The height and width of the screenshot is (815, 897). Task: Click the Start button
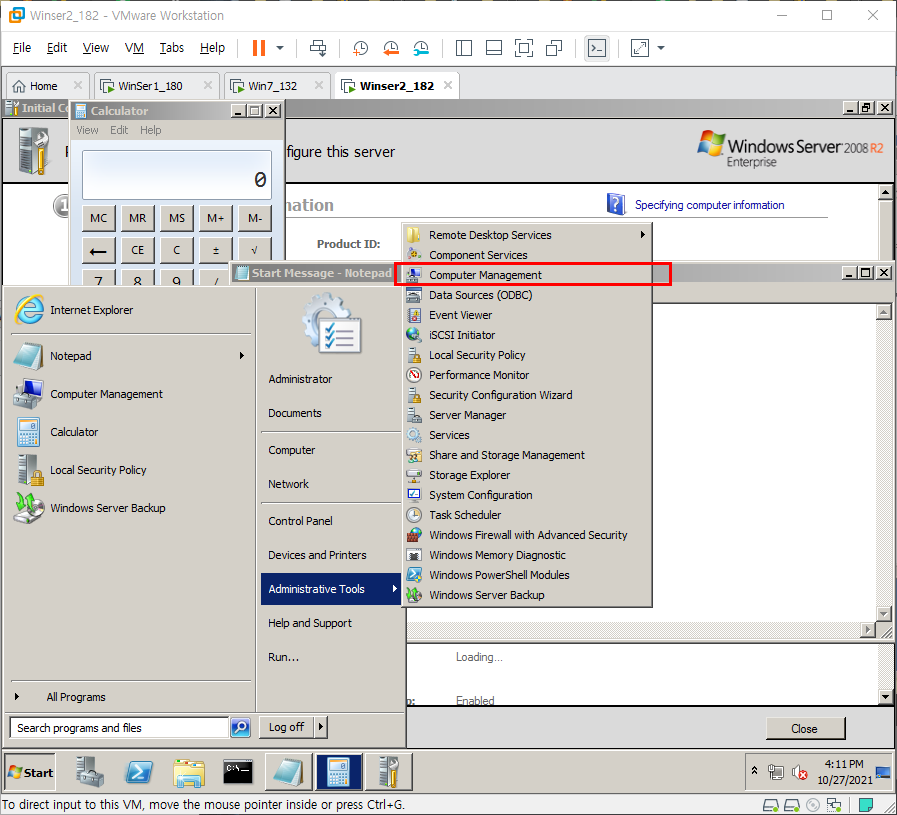(30, 773)
